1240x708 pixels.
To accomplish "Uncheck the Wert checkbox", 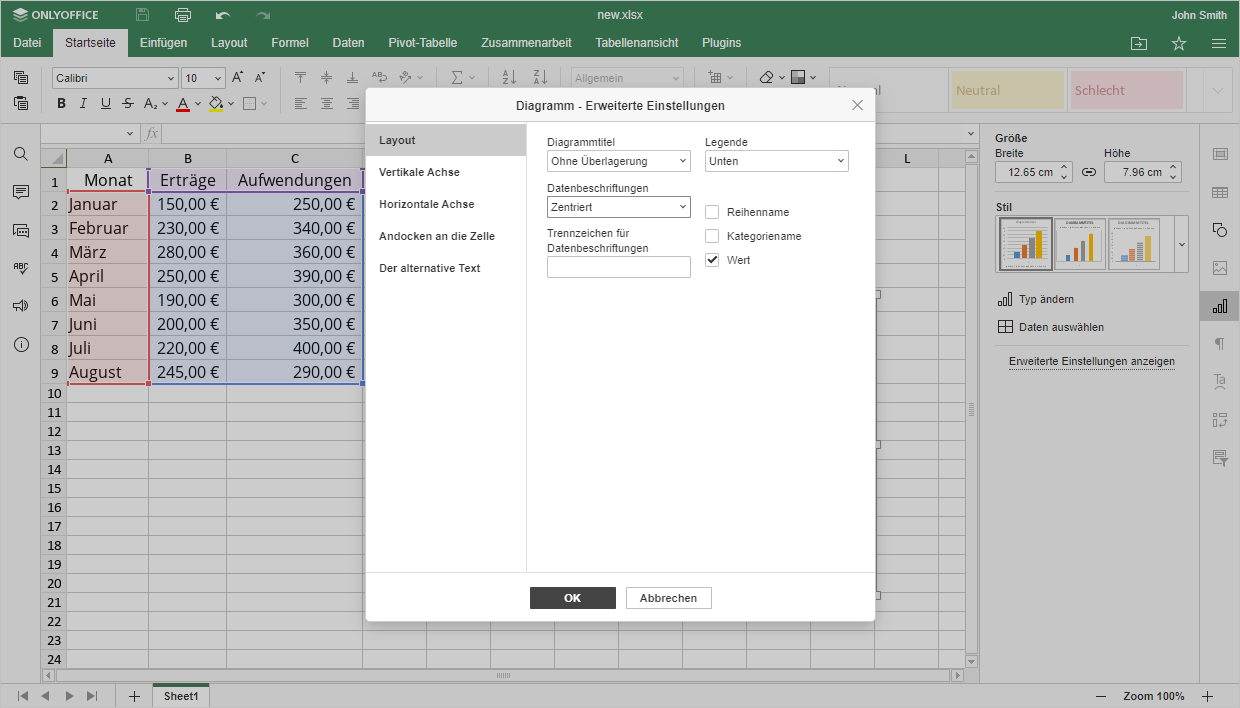I will (x=712, y=260).
